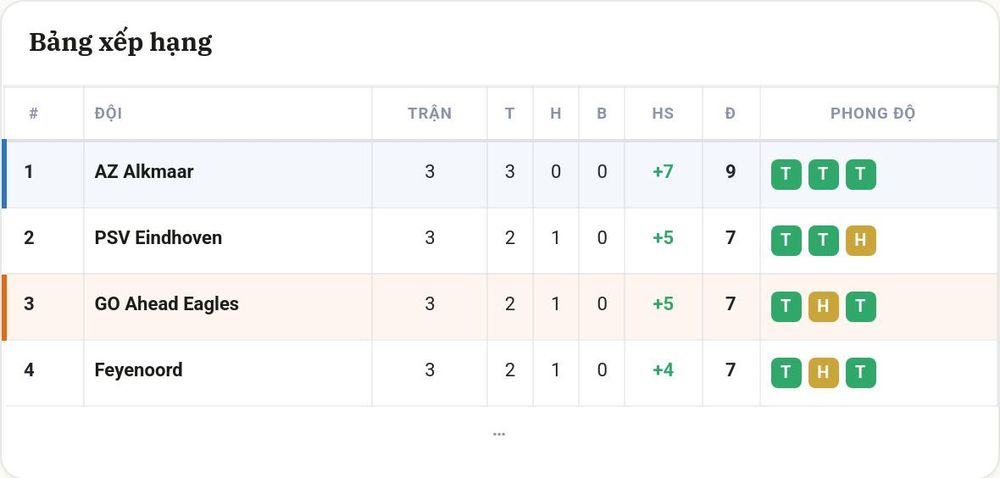Viewport: 1000px width, 478px height.
Task: Expand the table via the three dots
Action: 499,435
